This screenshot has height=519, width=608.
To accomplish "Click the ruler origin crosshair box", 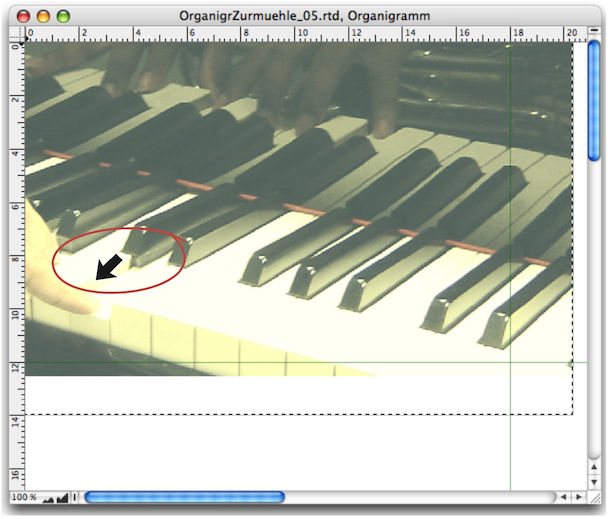I will pos(14,33).
